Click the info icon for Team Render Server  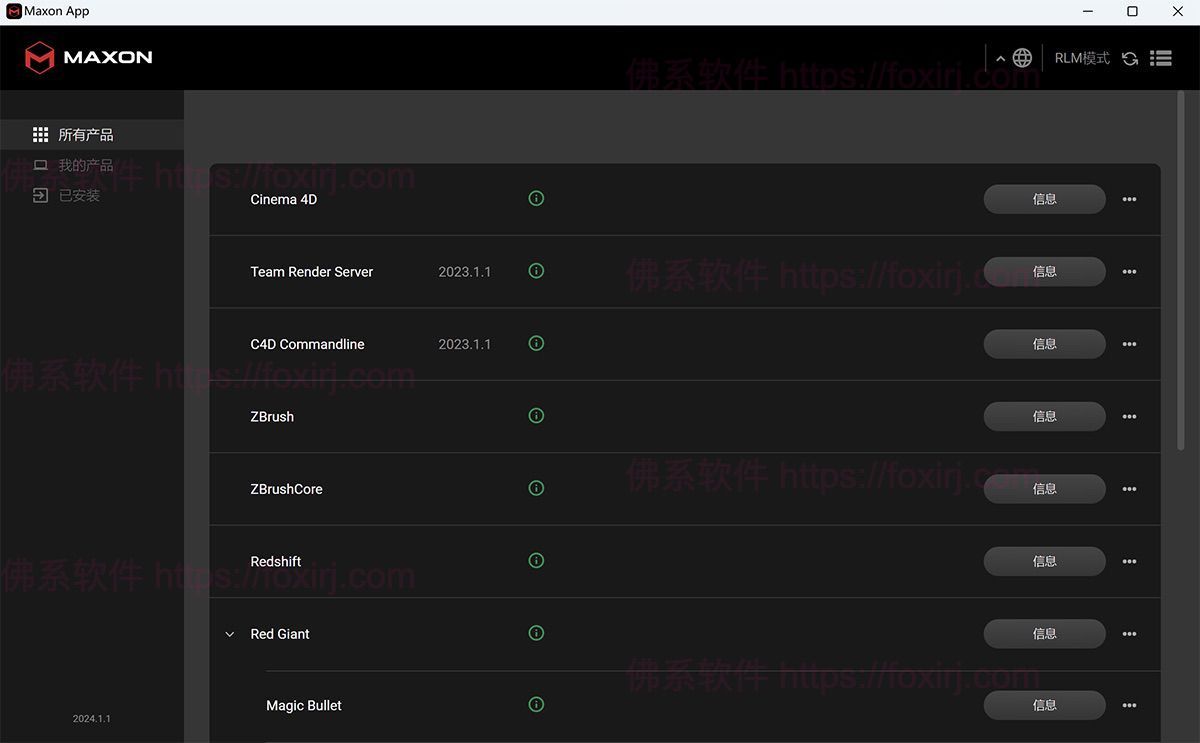(536, 271)
